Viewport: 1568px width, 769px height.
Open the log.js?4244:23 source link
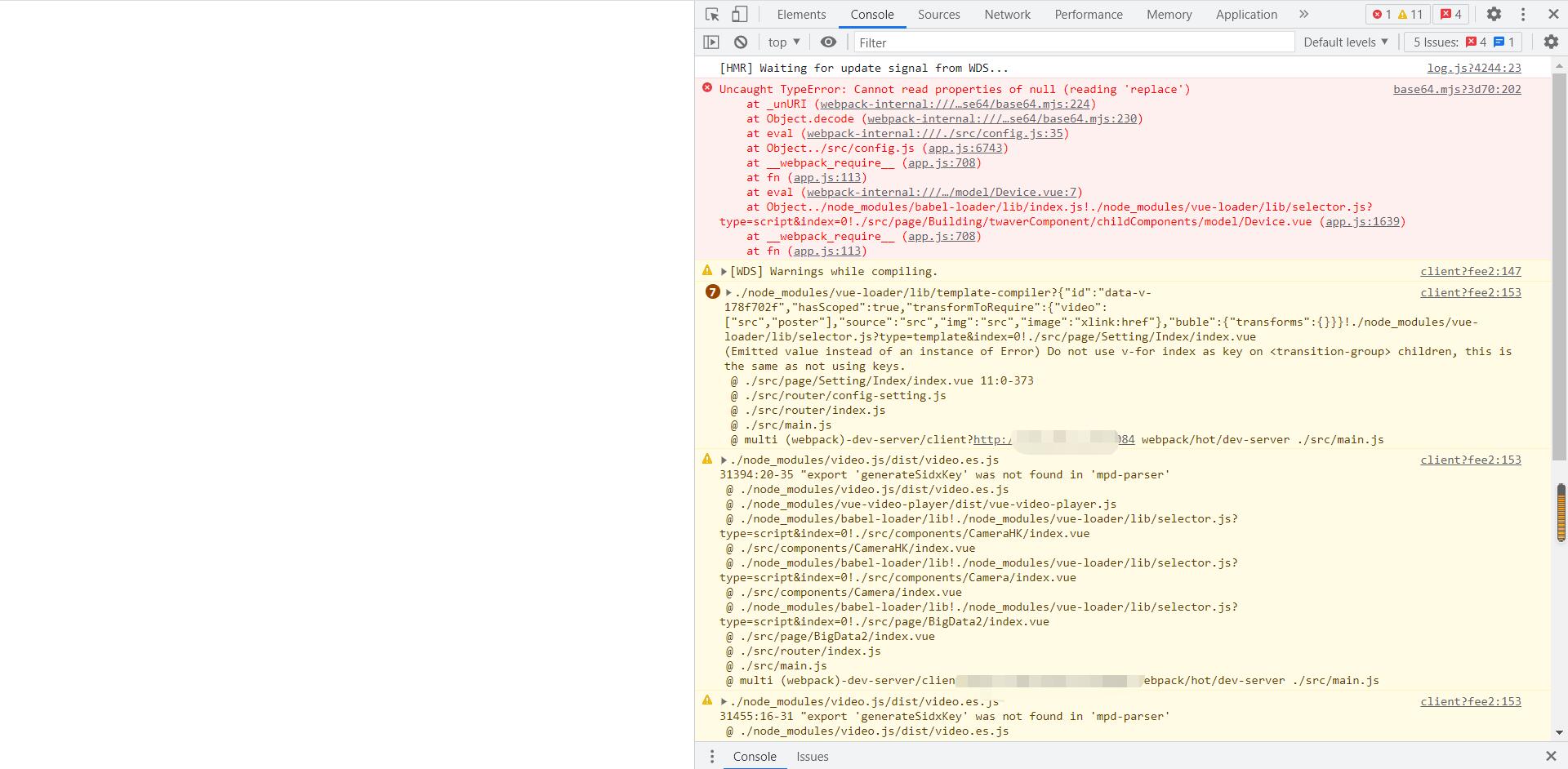tap(1474, 69)
